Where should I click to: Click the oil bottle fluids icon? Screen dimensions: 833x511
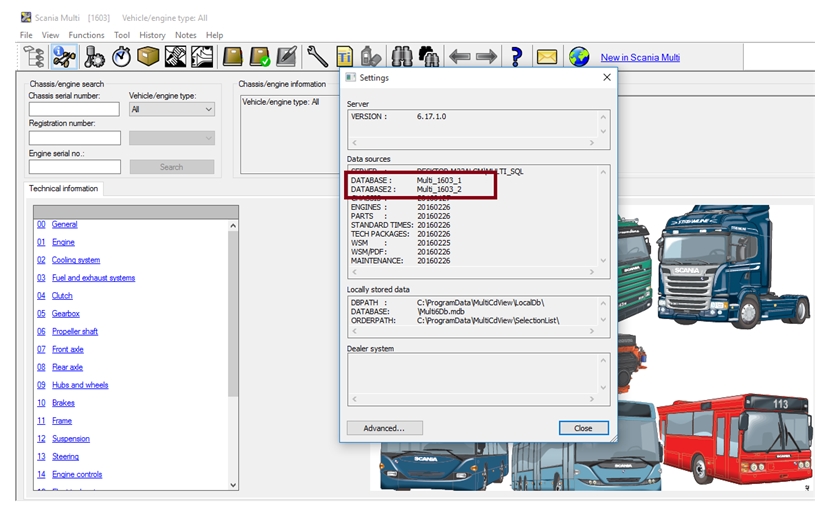click(x=370, y=56)
